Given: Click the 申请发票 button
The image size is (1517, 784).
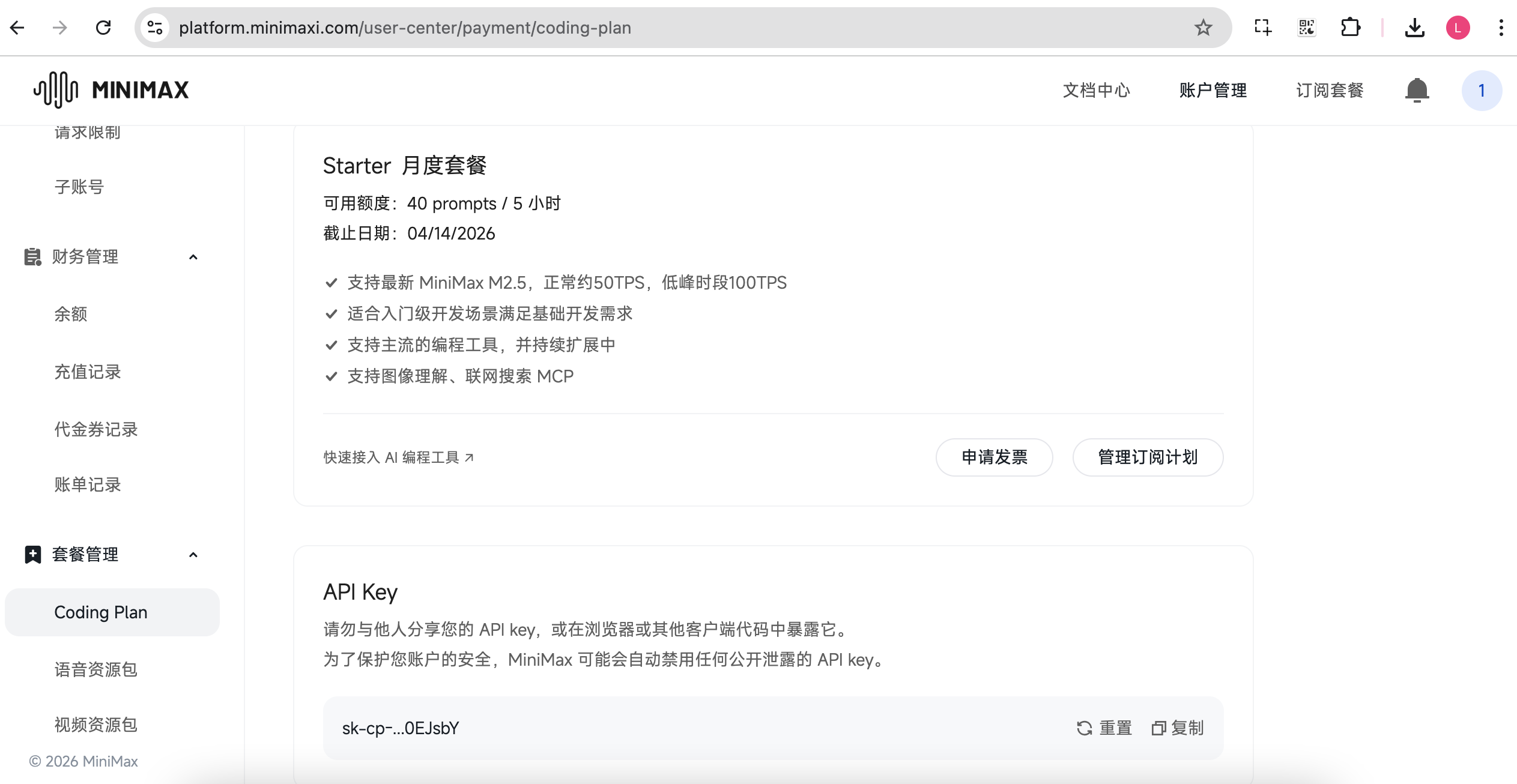Looking at the screenshot, I should [x=993, y=457].
